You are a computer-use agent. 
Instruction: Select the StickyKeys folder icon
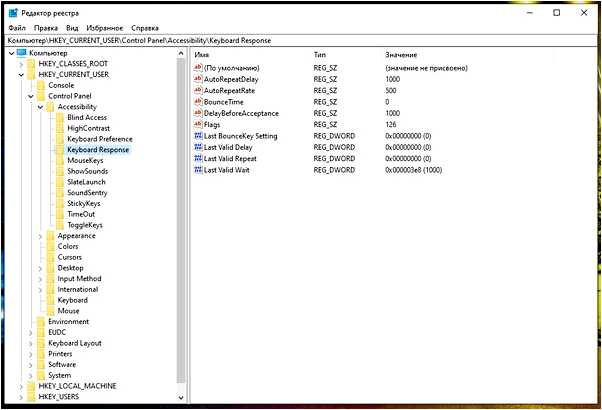pyautogui.click(x=59, y=203)
